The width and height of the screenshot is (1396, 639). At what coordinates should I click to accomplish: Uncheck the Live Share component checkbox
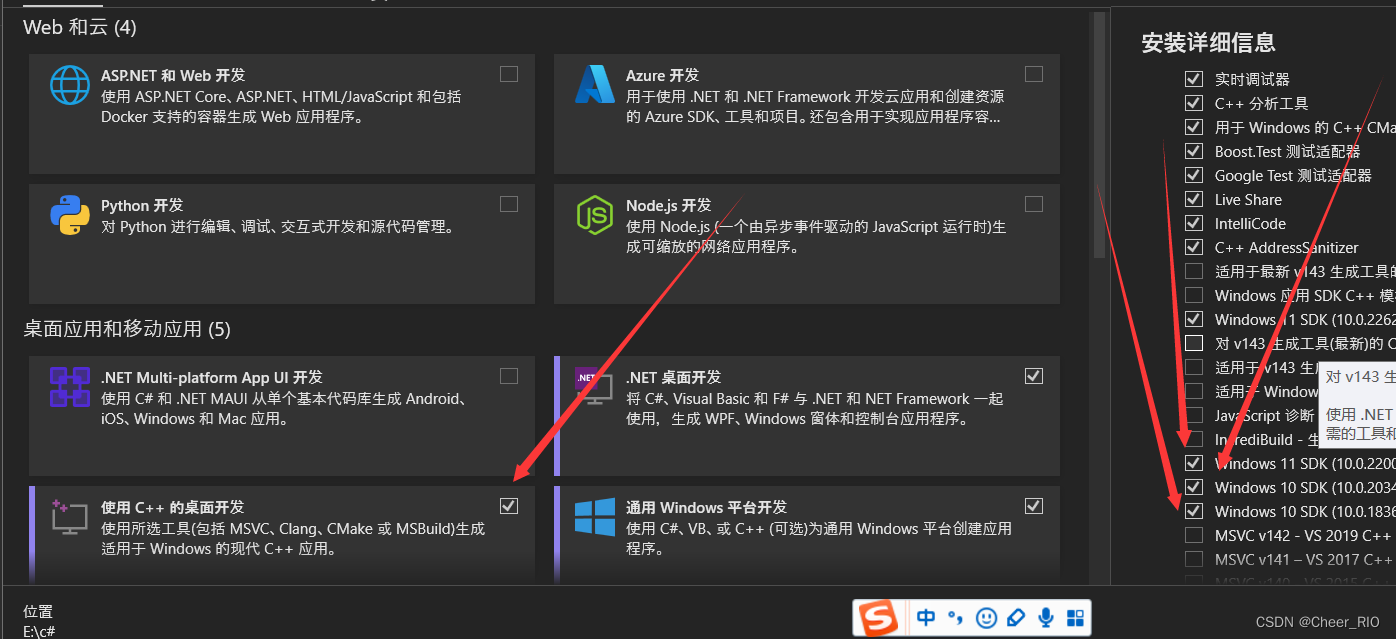click(1194, 199)
